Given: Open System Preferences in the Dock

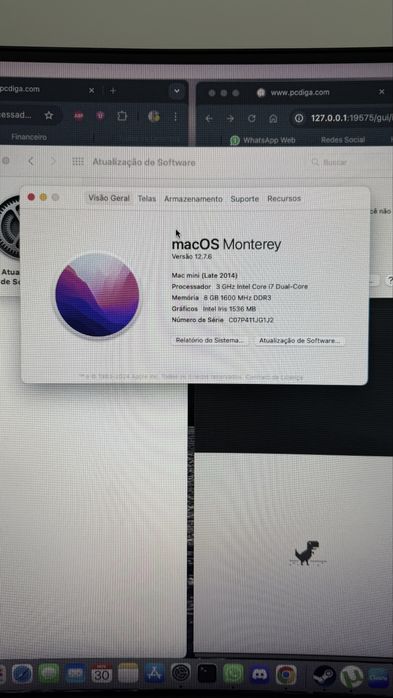Looking at the screenshot, I should coord(181,674).
